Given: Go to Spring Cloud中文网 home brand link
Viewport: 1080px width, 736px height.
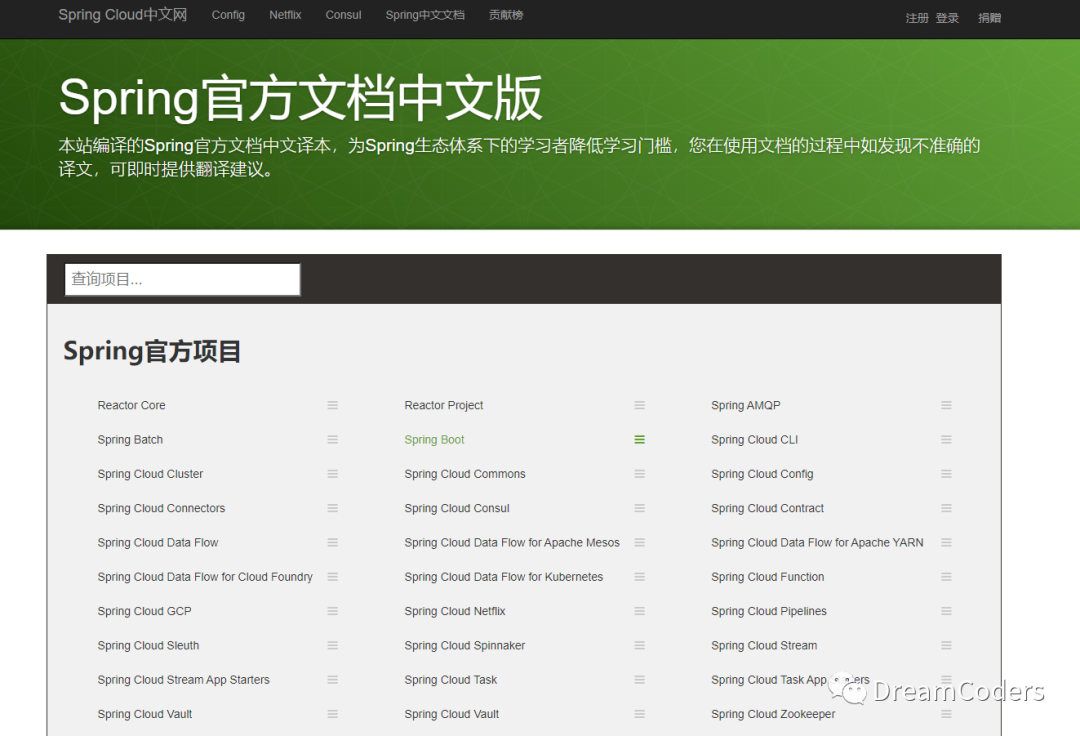Looking at the screenshot, I should (x=123, y=15).
